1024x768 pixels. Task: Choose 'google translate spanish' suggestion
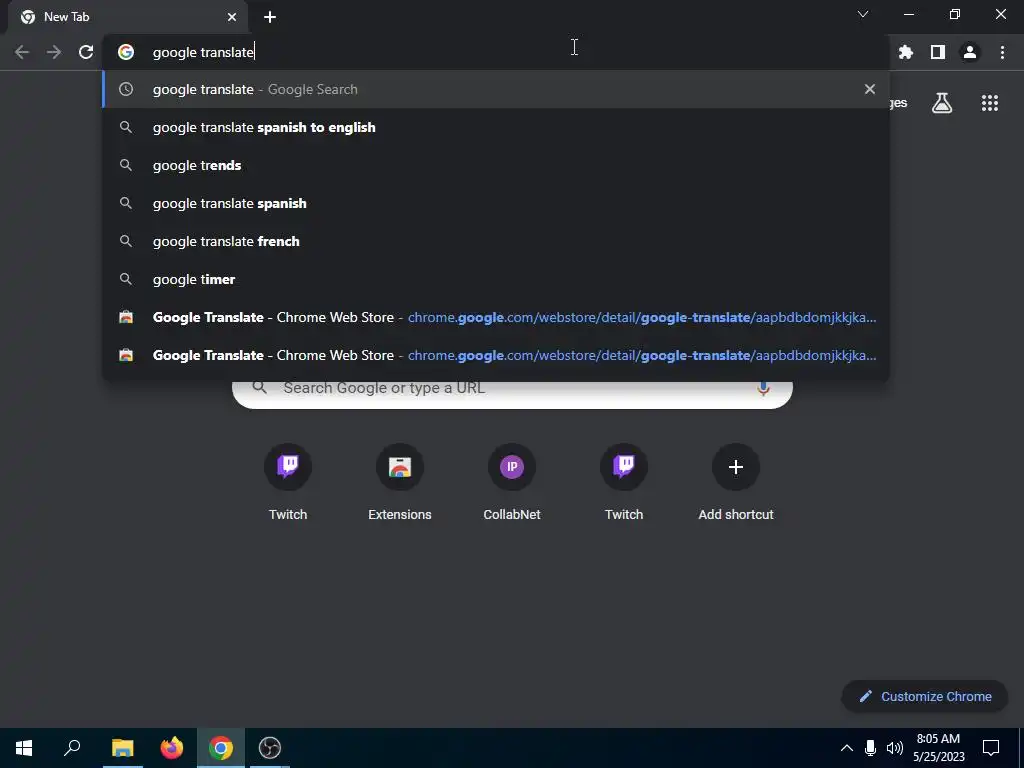pyautogui.click(x=496, y=203)
